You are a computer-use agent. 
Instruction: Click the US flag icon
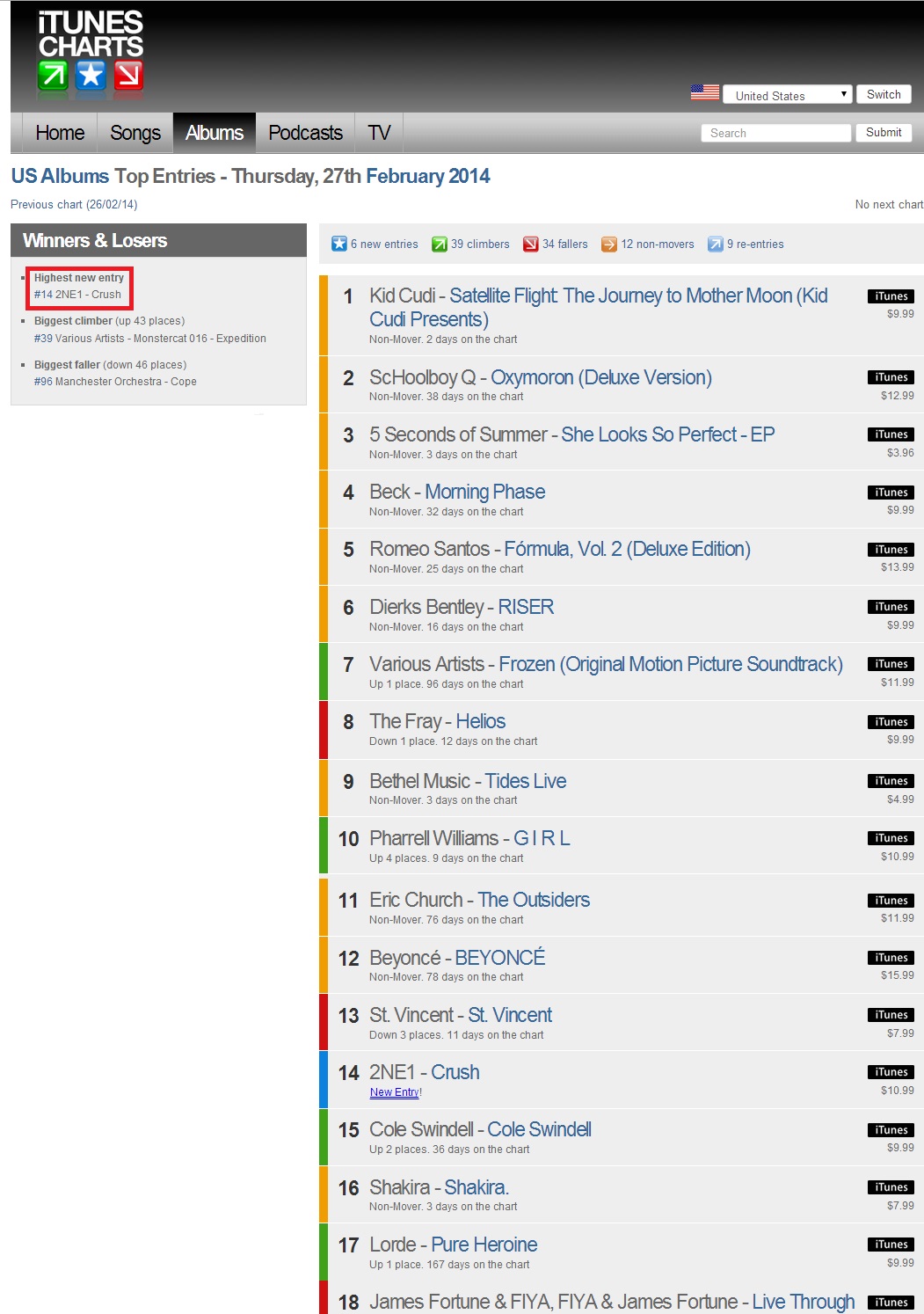coord(704,92)
